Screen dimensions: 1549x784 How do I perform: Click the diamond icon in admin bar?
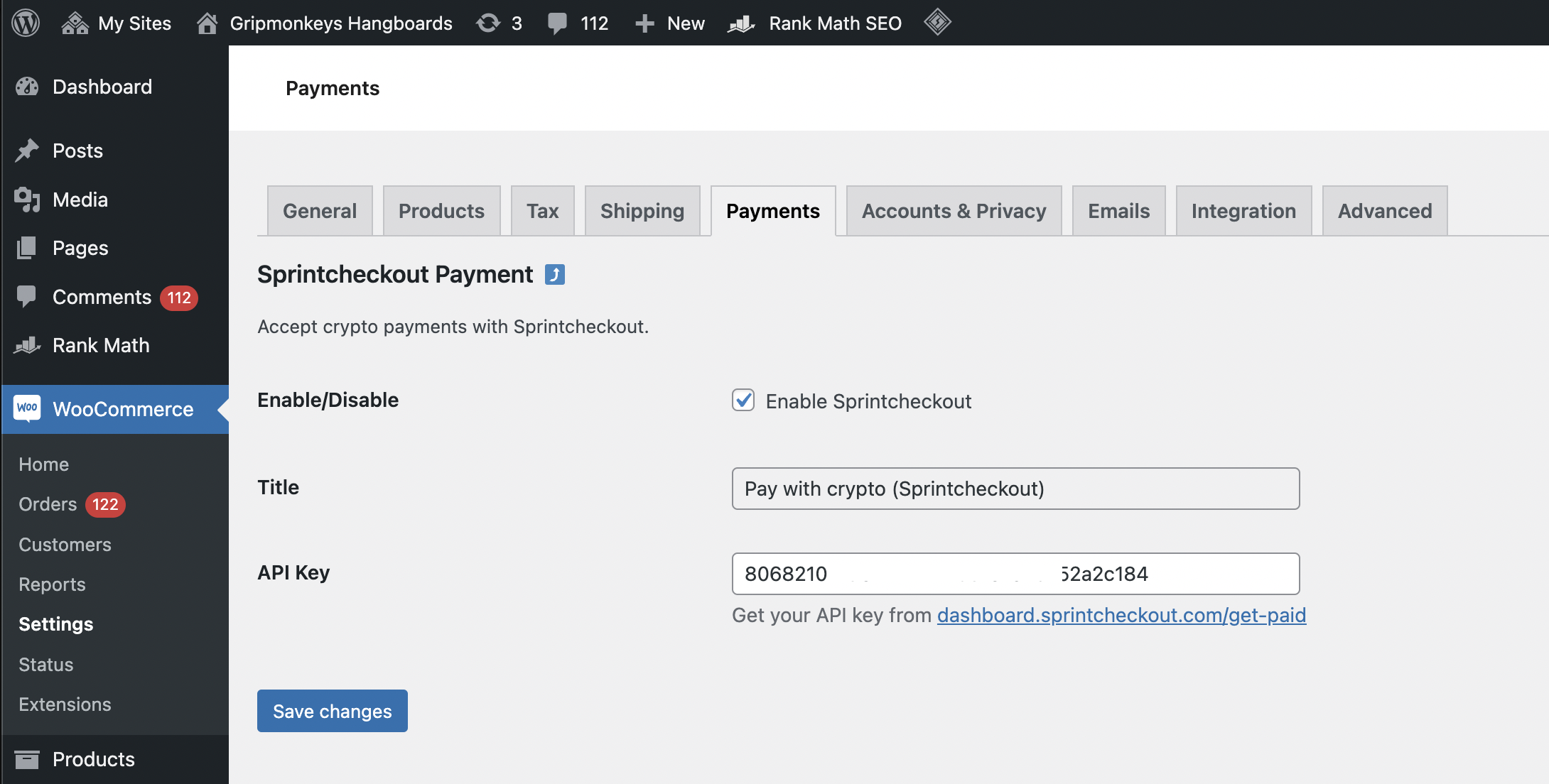tap(937, 22)
